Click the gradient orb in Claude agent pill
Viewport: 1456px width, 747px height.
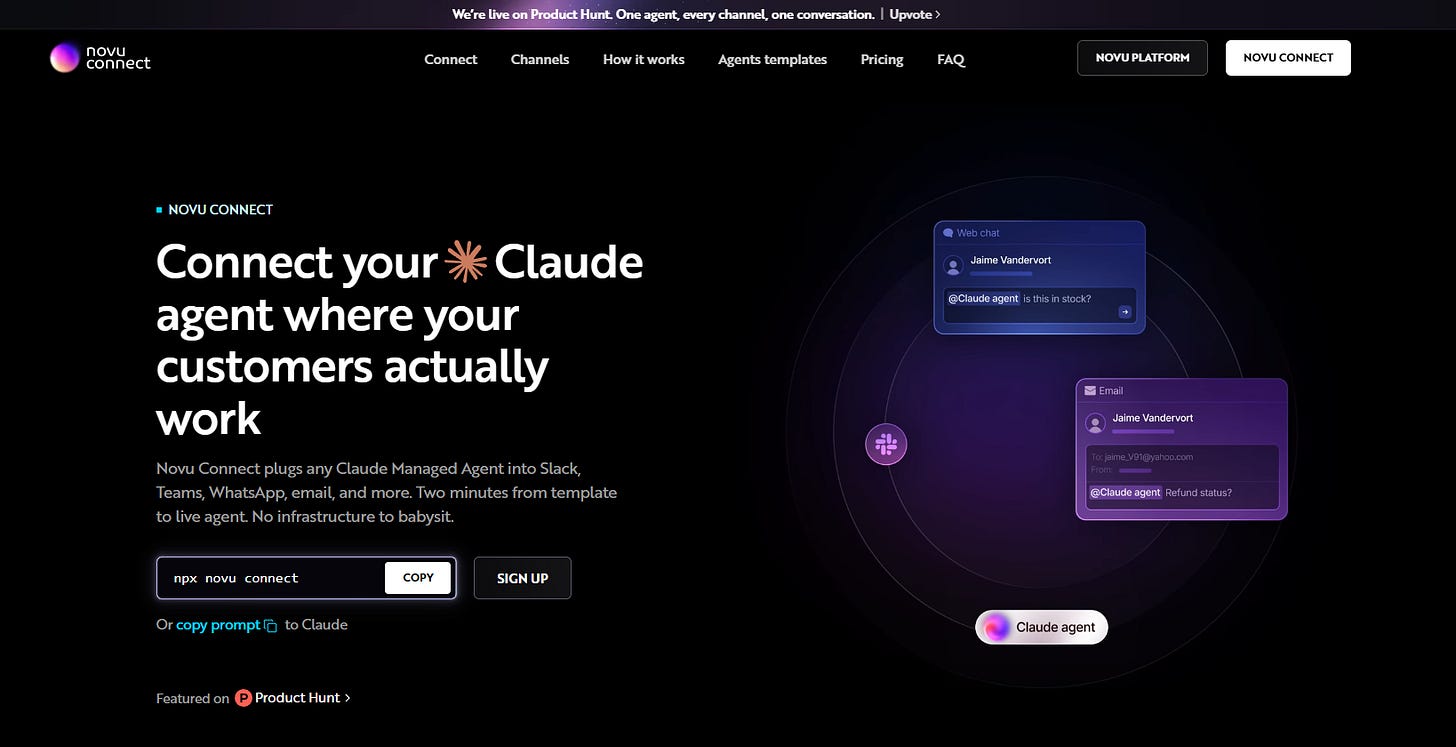[x=996, y=627]
